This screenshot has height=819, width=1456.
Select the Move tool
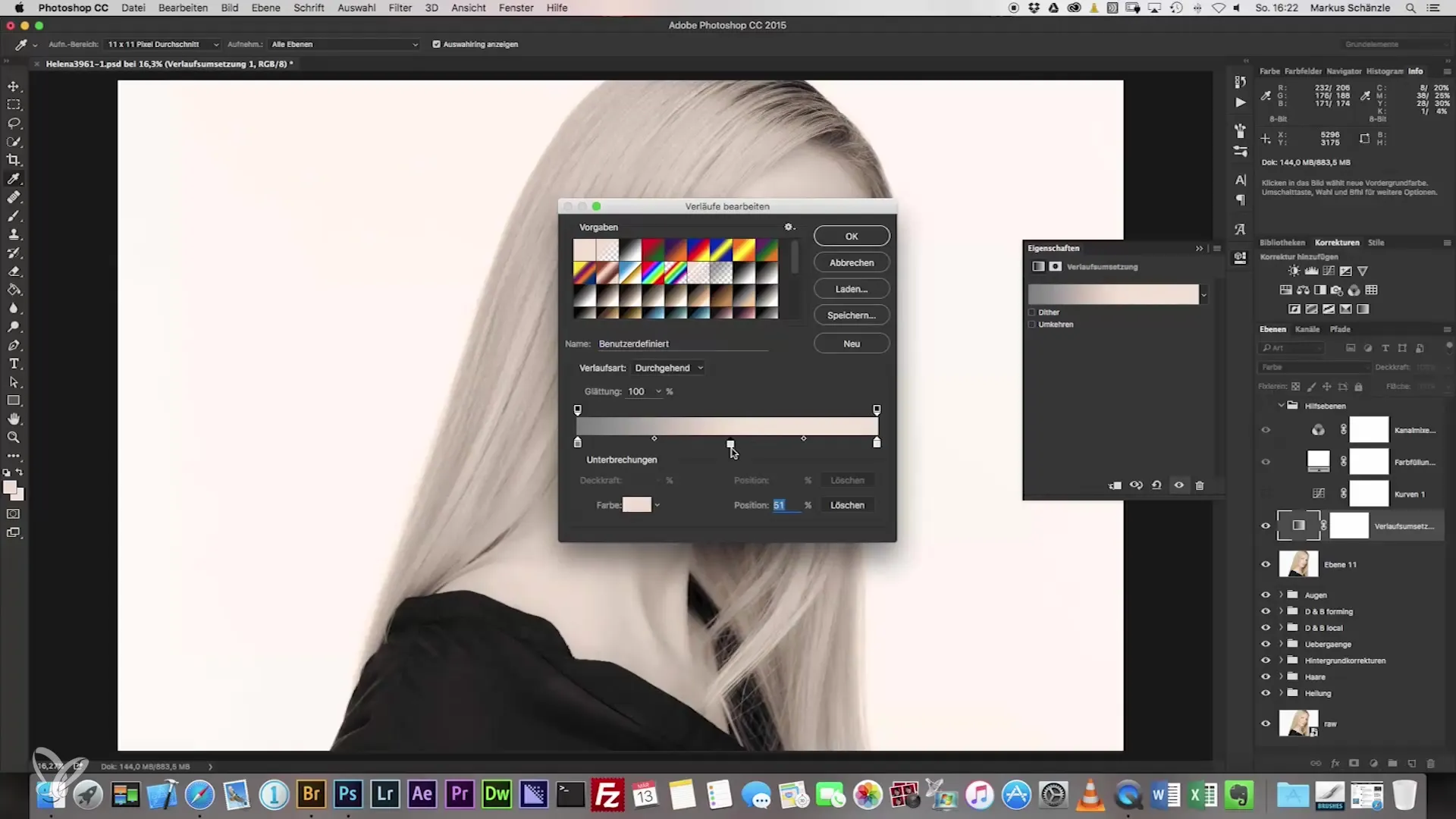pos(14,86)
